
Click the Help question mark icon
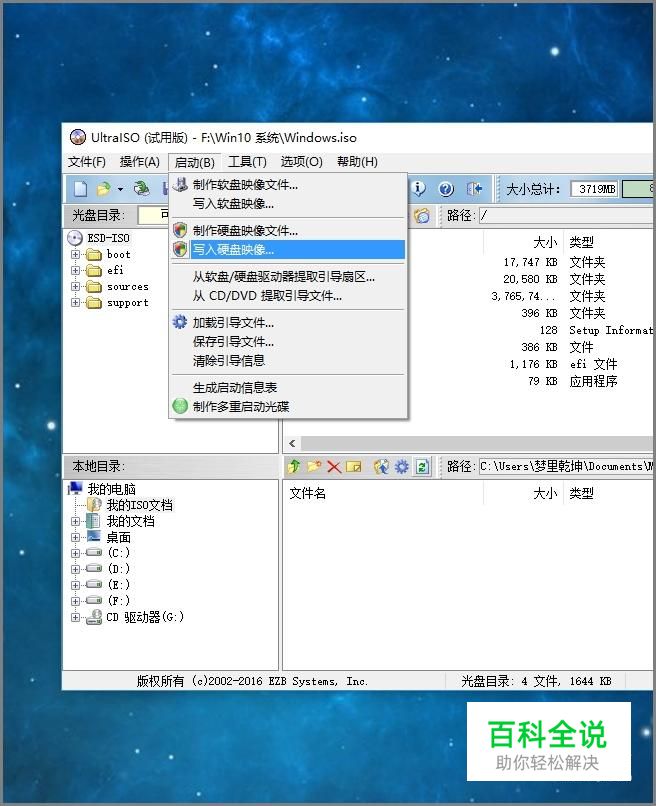(446, 189)
